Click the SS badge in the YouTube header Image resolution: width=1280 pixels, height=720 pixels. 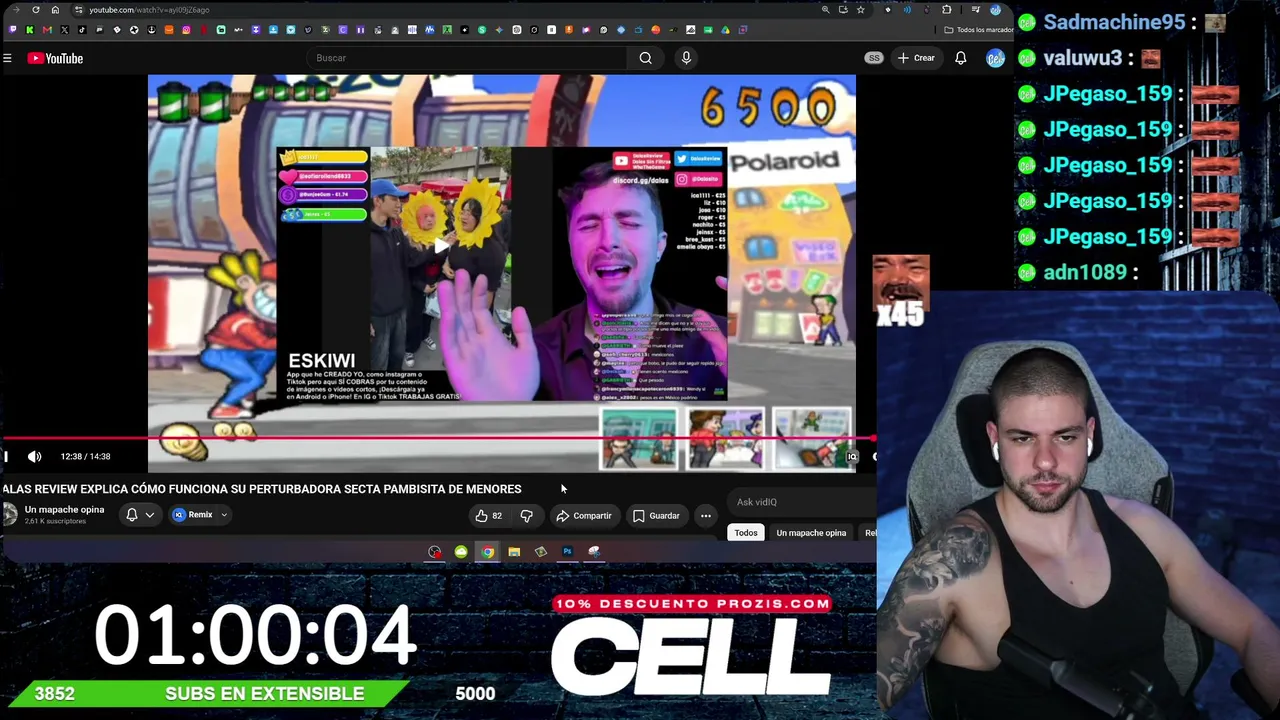(x=874, y=58)
